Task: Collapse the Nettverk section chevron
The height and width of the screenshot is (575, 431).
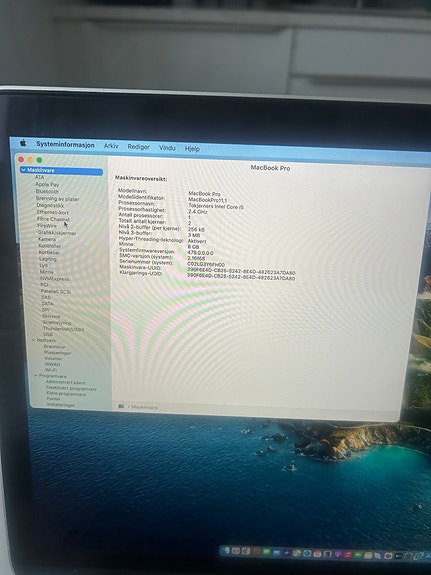Action: 34,340
